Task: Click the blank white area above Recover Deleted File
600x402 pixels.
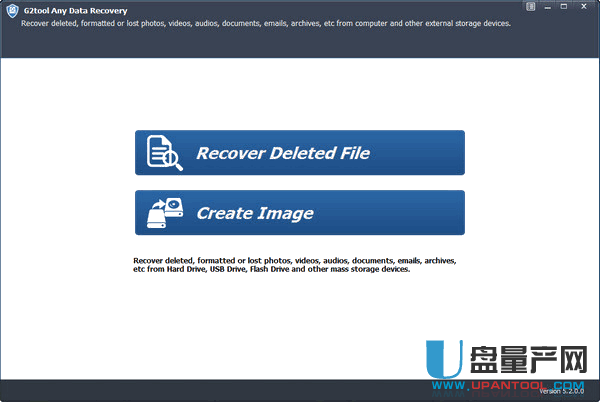Action: click(x=300, y=90)
